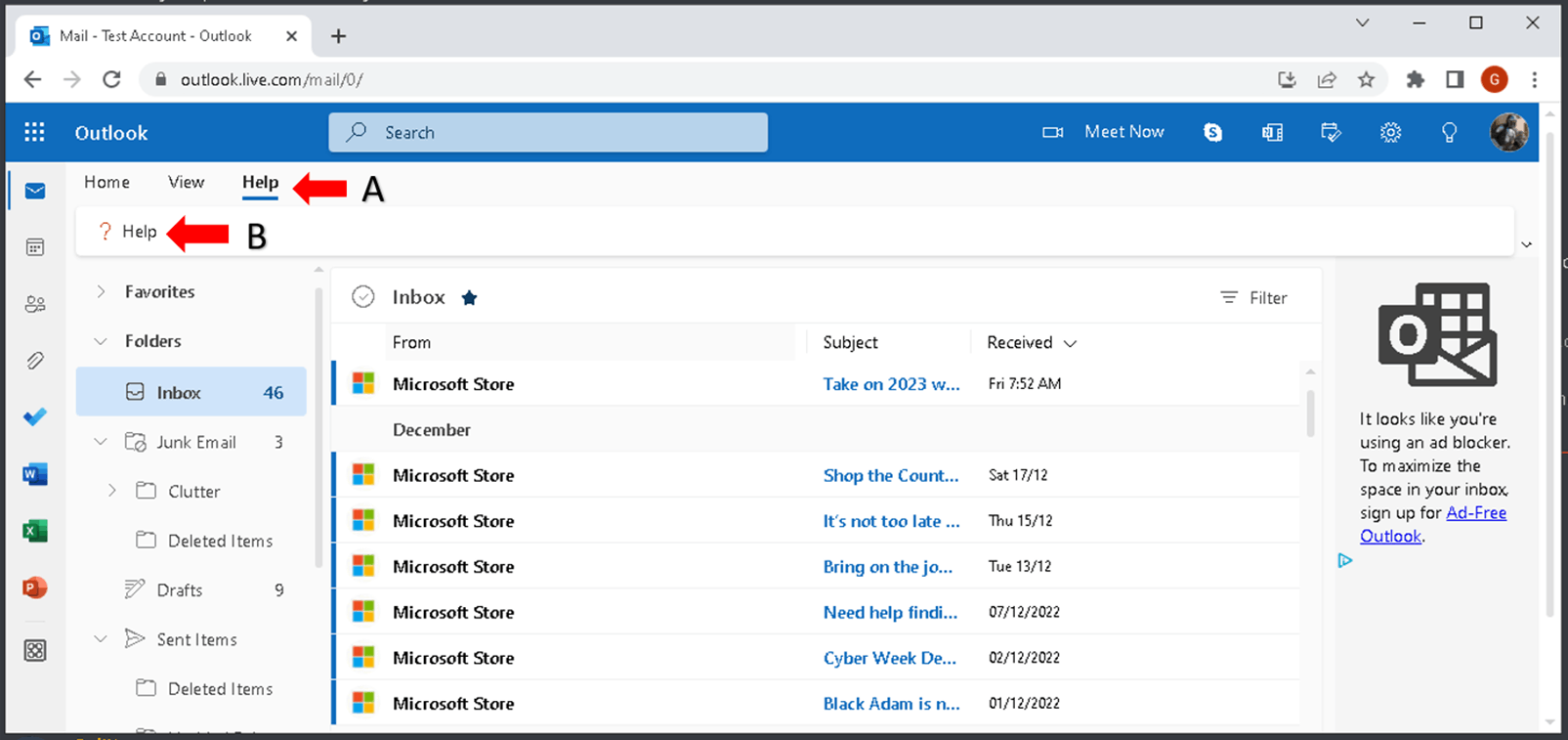1568x740 pixels.
Task: Open the To Do checkmark app icon
Action: point(35,417)
